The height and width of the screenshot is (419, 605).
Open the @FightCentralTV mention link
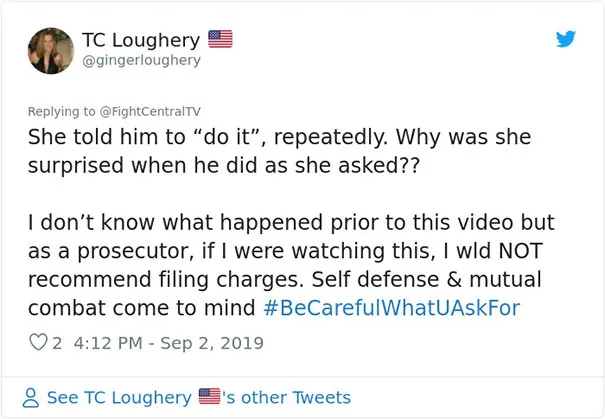point(150,112)
